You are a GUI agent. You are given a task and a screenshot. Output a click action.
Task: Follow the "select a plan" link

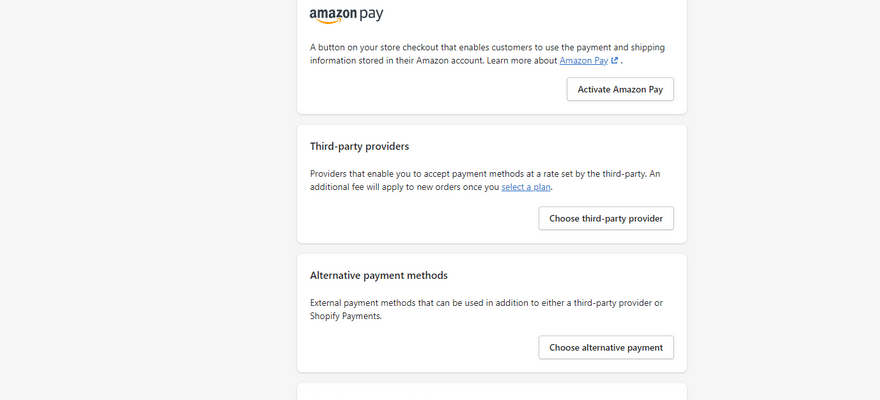point(526,187)
